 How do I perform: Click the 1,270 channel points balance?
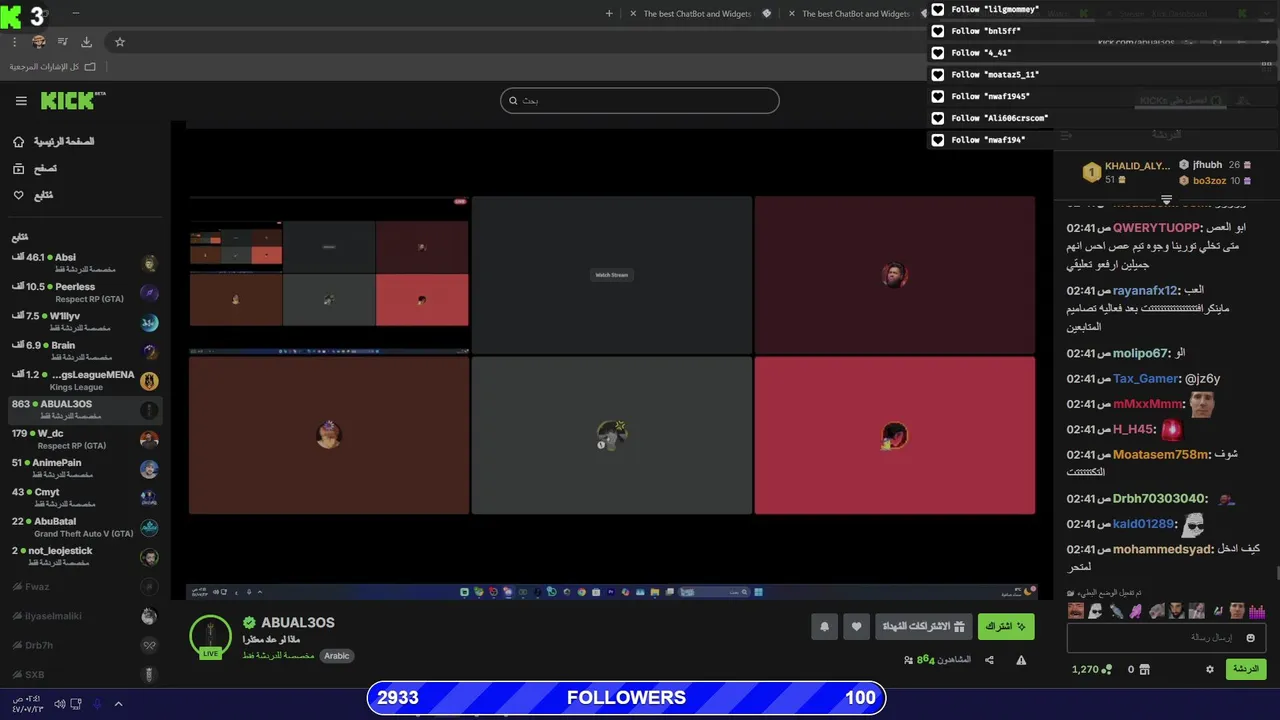click(x=1092, y=669)
